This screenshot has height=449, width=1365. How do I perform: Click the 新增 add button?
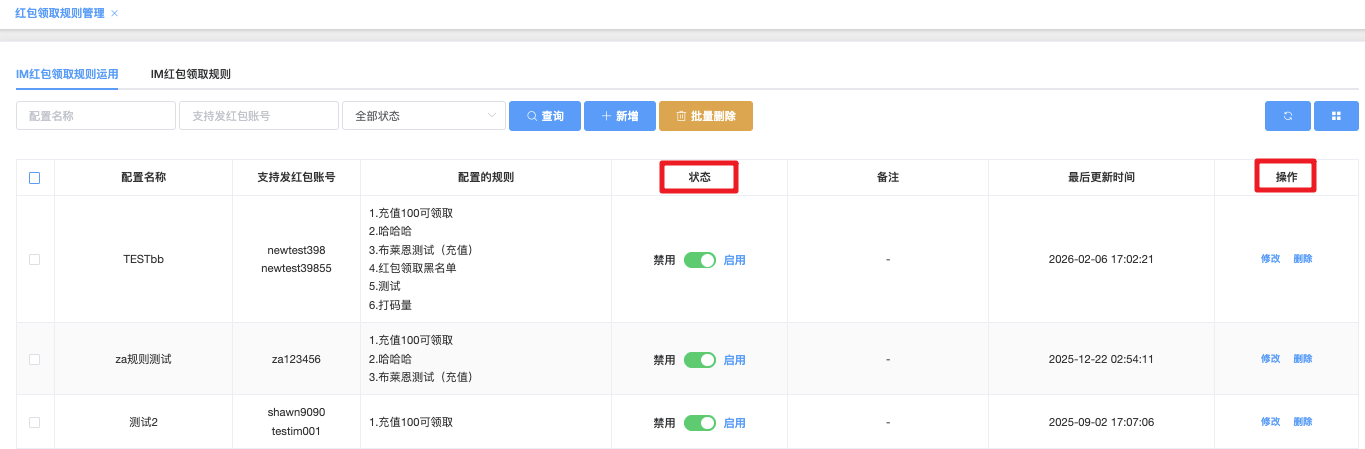(x=619, y=116)
